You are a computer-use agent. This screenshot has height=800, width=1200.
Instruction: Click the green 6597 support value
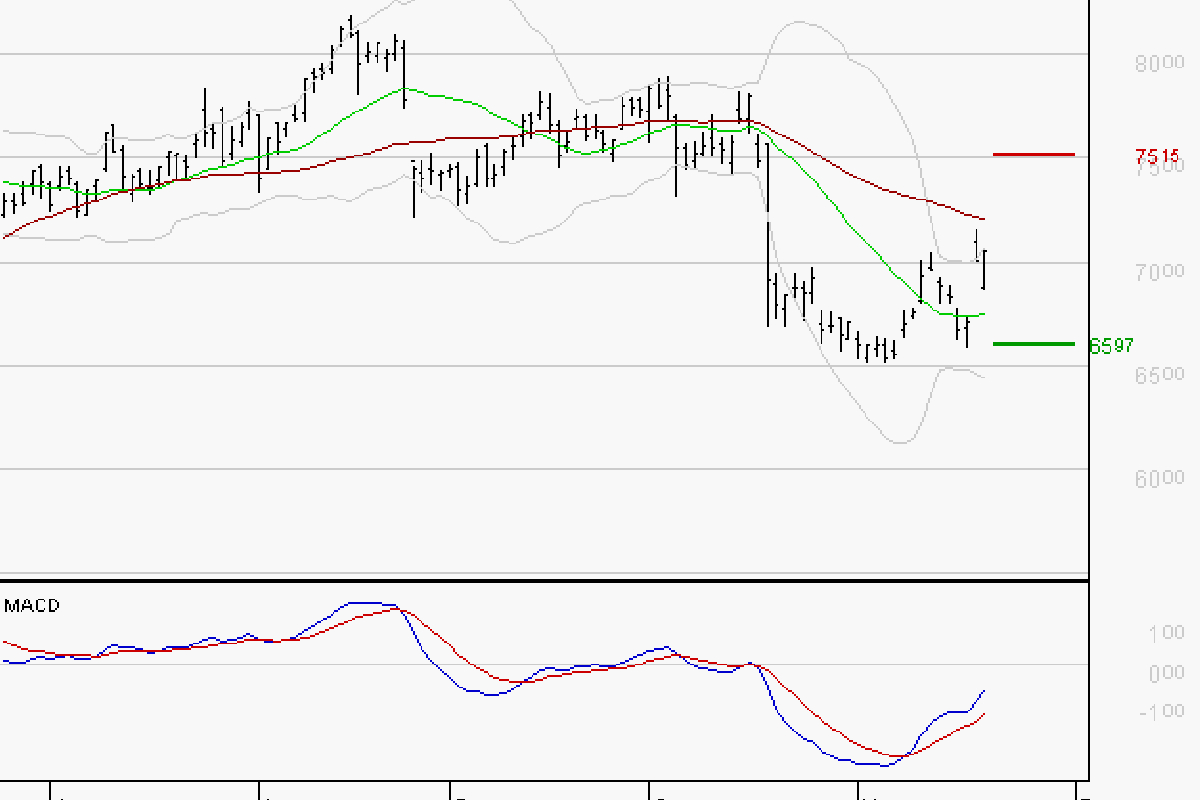point(1112,346)
